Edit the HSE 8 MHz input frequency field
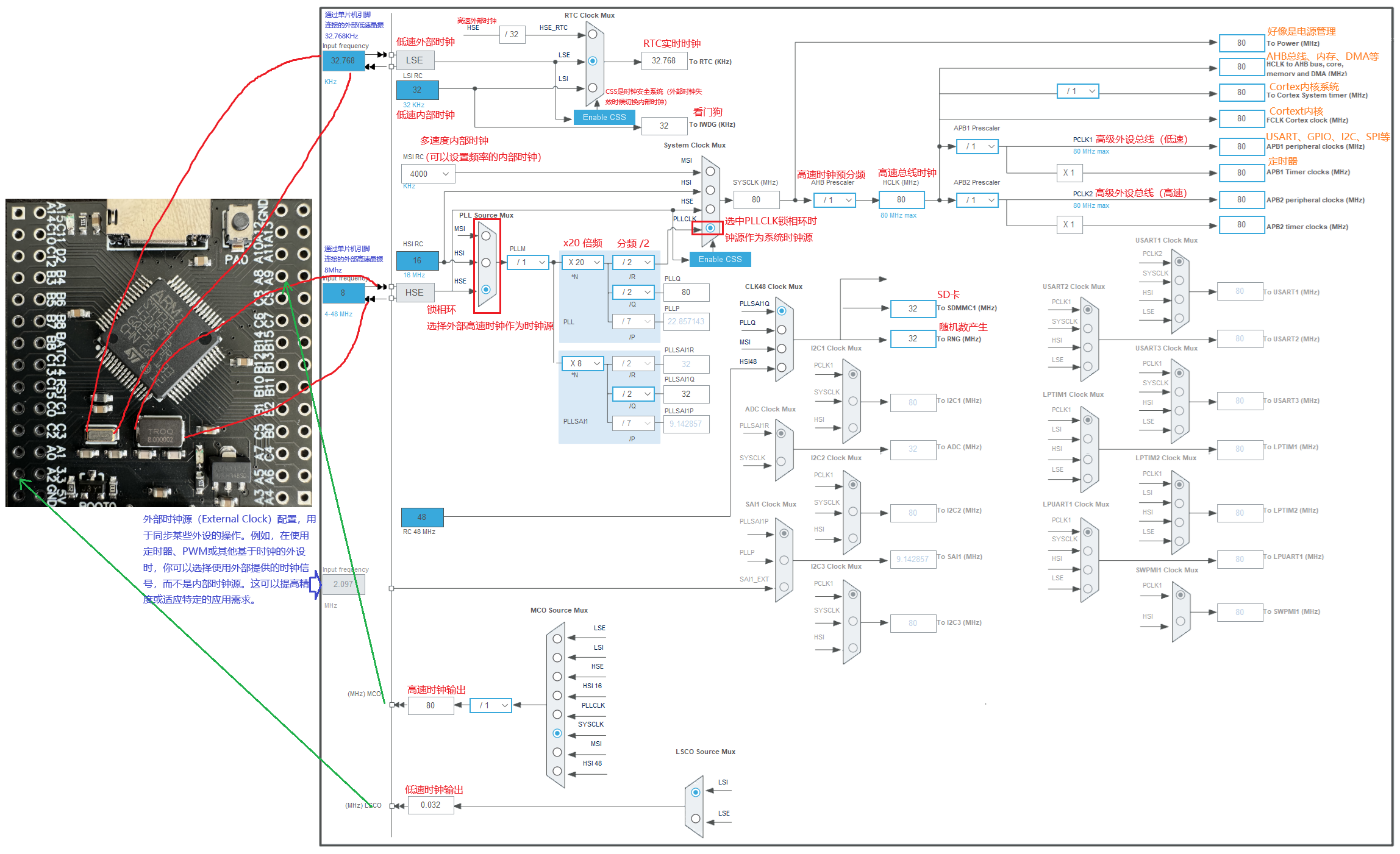The image size is (1400, 854). click(x=343, y=293)
